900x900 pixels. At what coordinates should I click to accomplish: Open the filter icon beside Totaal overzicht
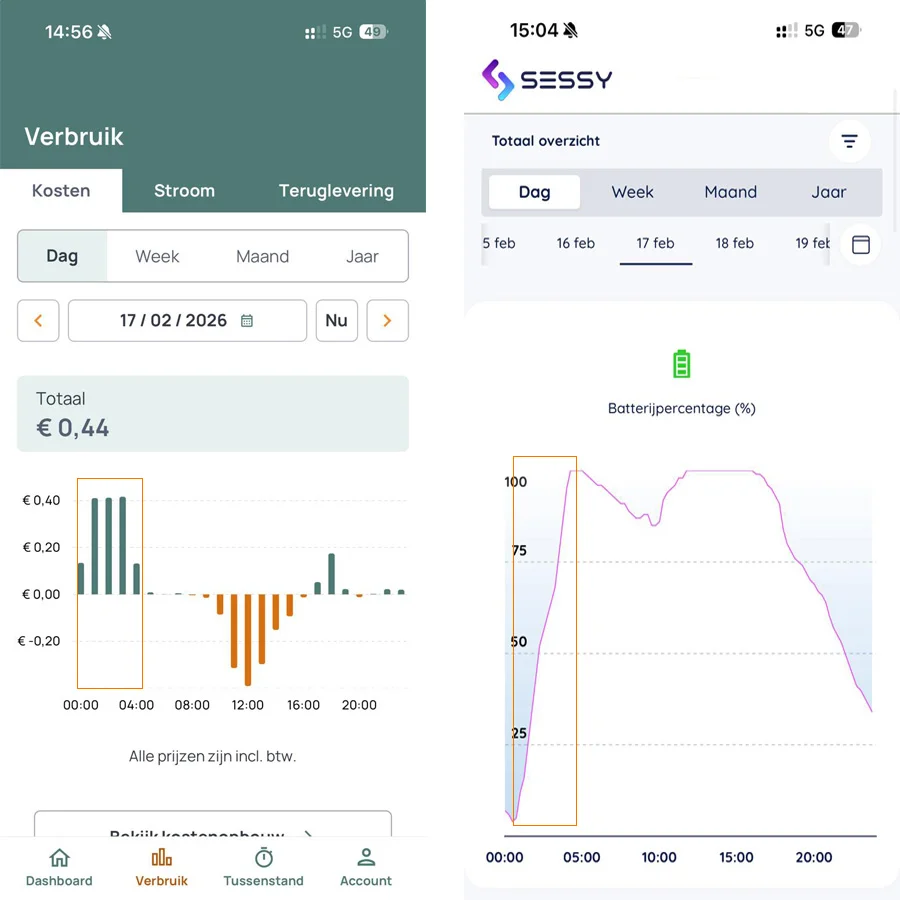(849, 141)
